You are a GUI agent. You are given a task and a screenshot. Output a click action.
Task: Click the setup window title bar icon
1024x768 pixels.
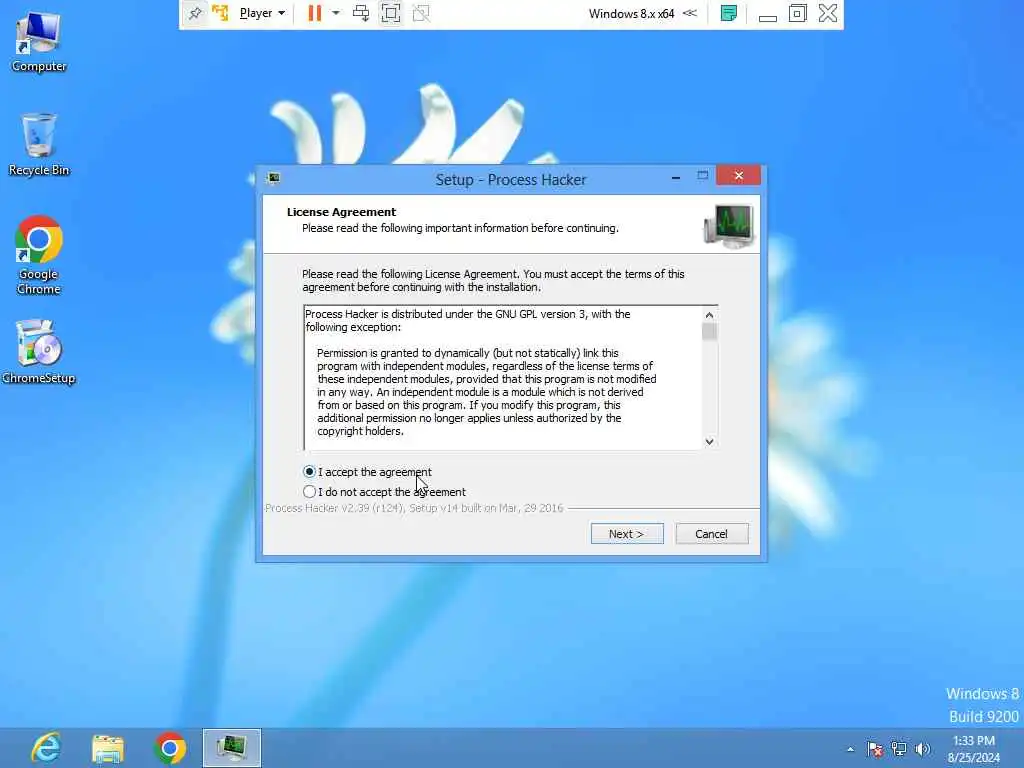pyautogui.click(x=274, y=178)
